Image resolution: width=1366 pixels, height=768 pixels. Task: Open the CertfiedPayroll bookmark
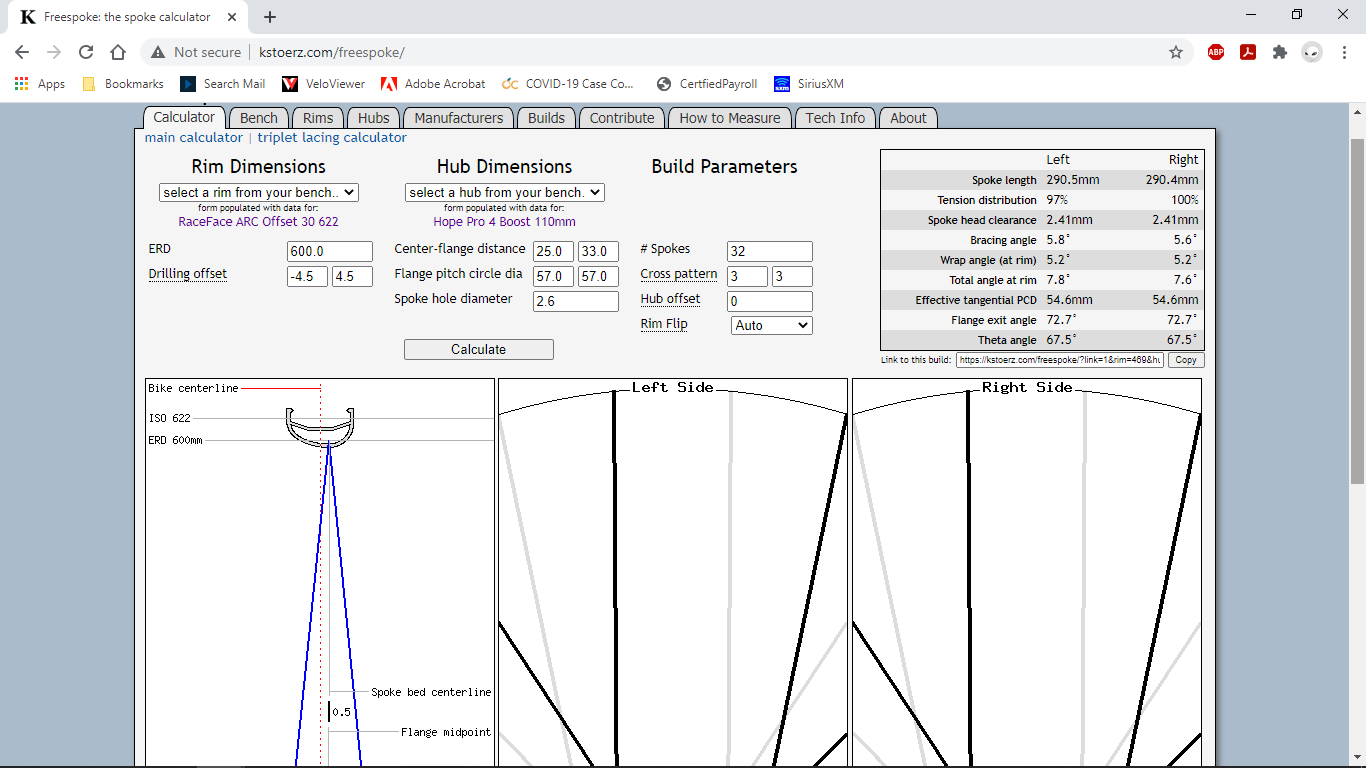click(706, 84)
